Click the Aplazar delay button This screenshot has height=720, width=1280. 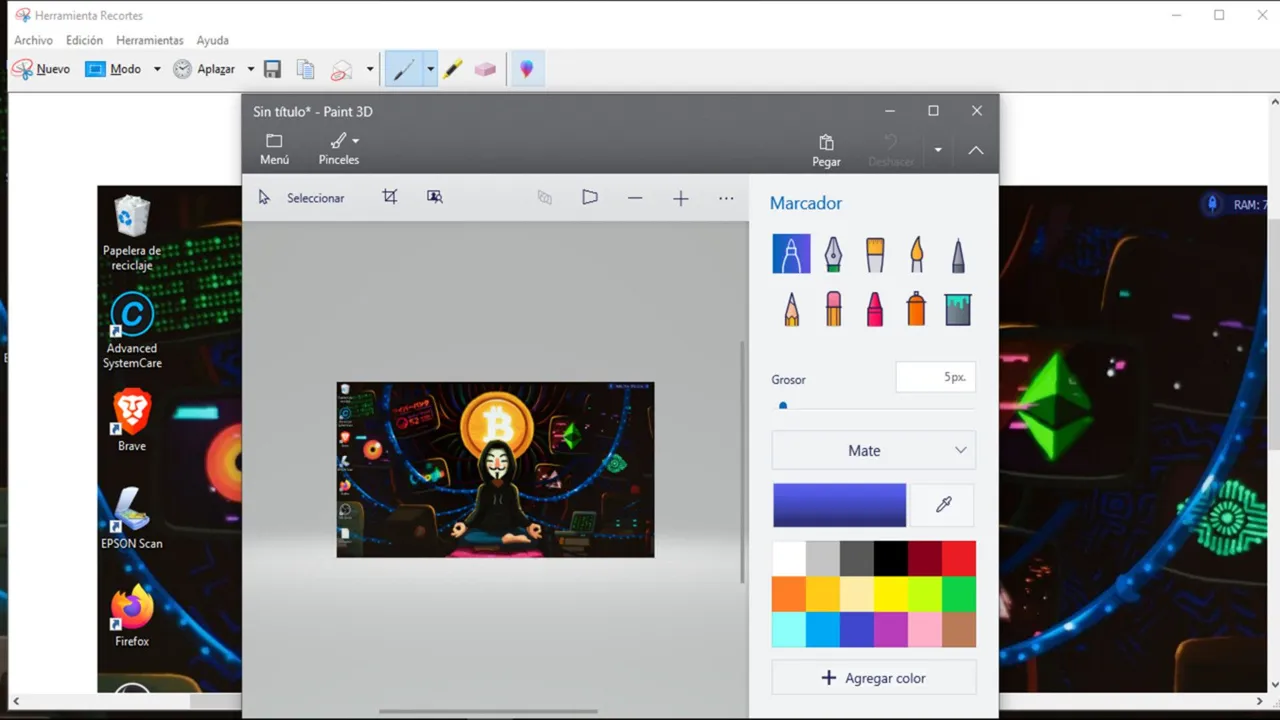[204, 69]
